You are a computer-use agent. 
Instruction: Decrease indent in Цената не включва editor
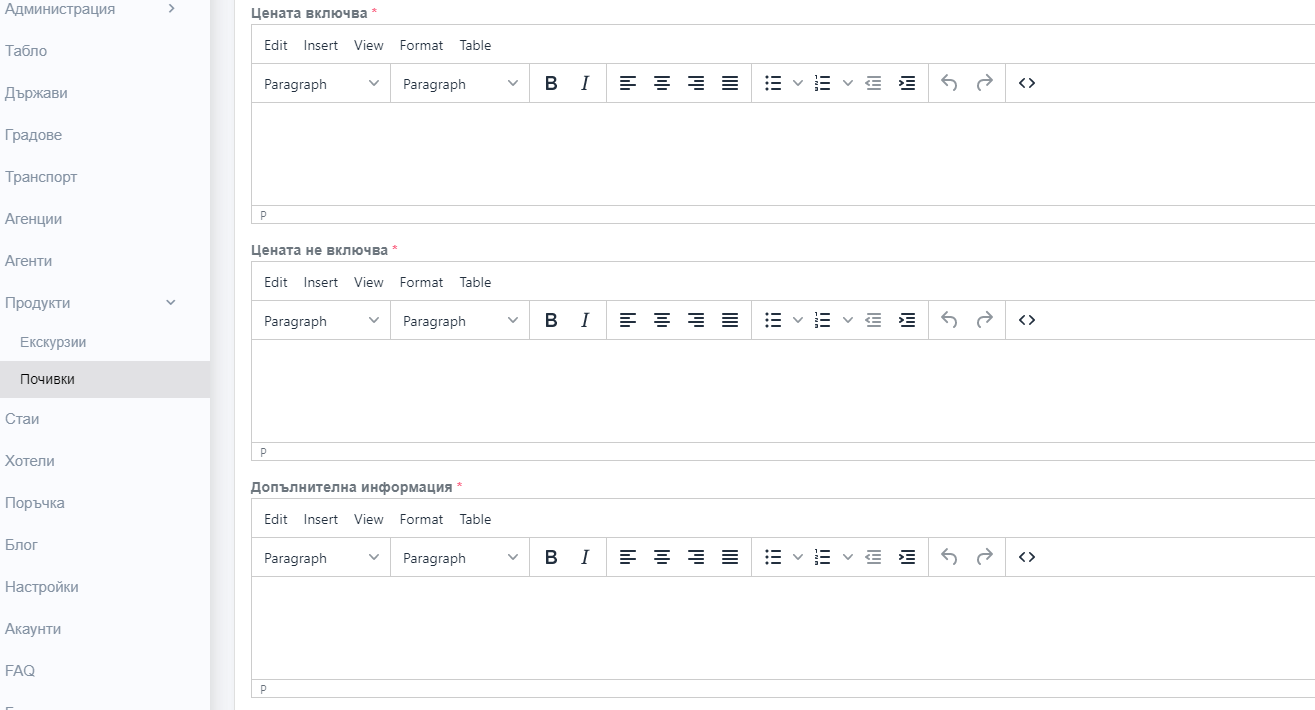[873, 321]
